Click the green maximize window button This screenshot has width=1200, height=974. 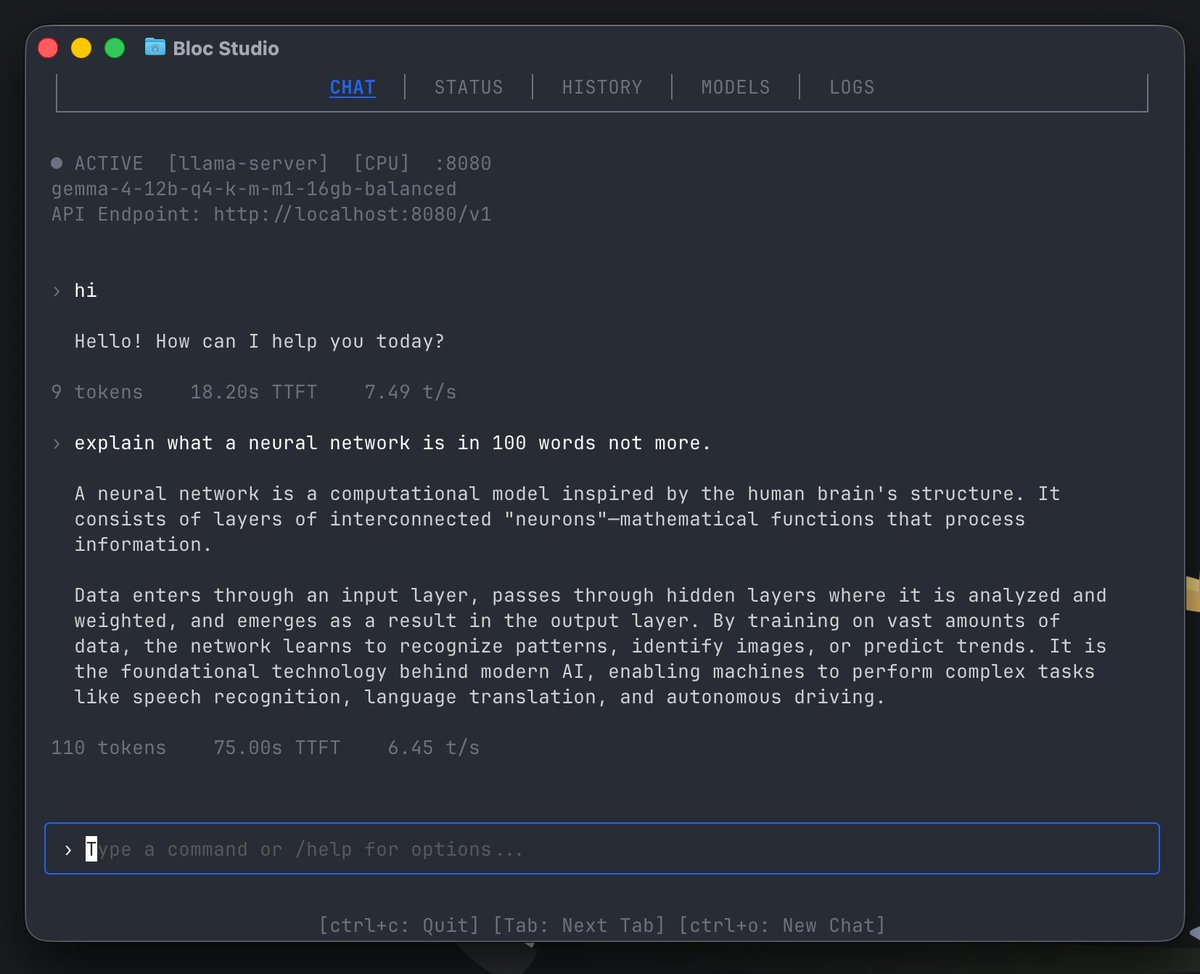point(115,48)
